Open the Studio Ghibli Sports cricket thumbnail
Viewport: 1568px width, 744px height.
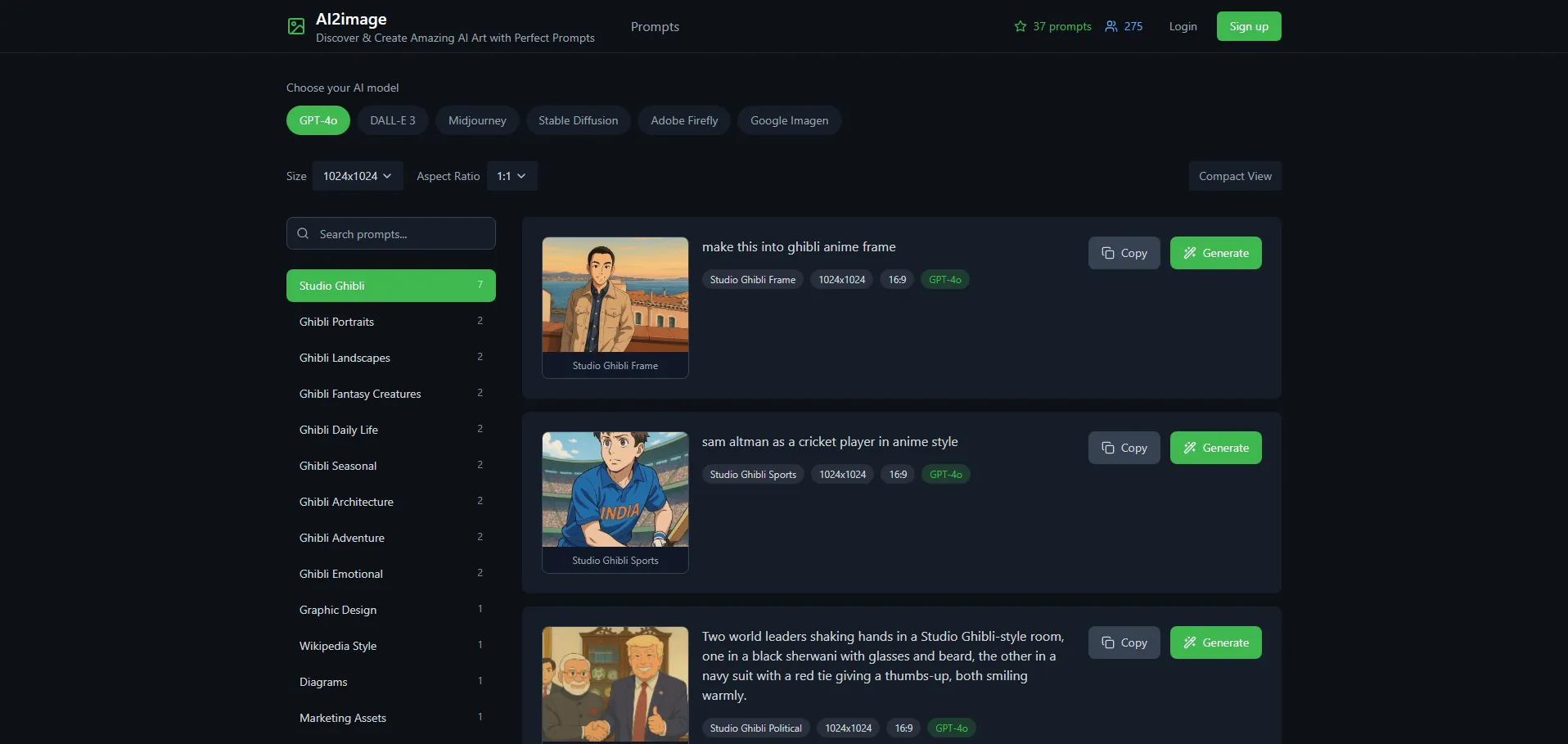[615, 489]
